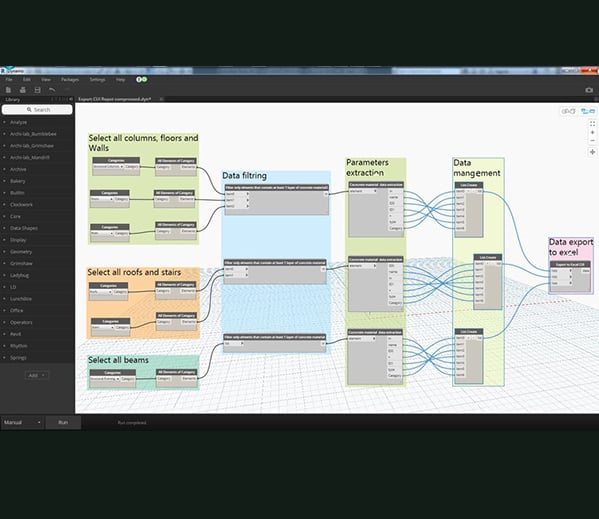Toggle the green notification pill in the menu bar
The width and height of the screenshot is (599, 519).
click(142, 79)
